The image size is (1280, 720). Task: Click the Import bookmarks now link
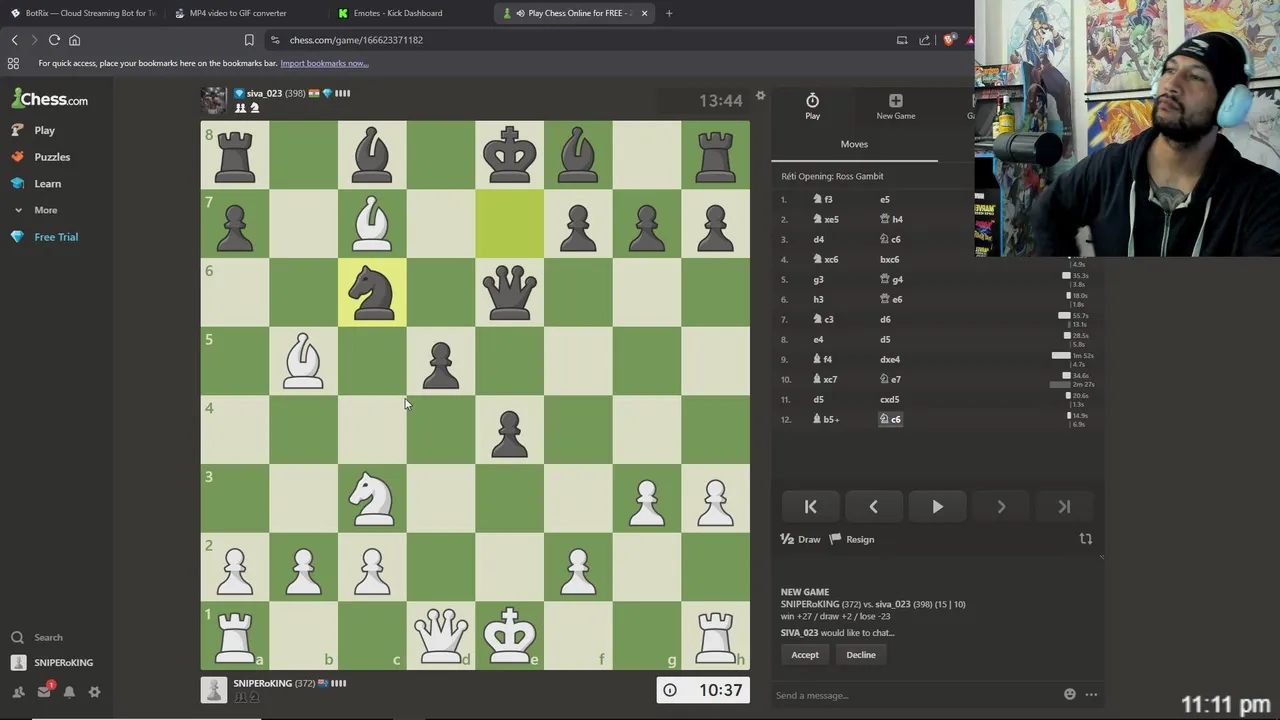[324, 63]
